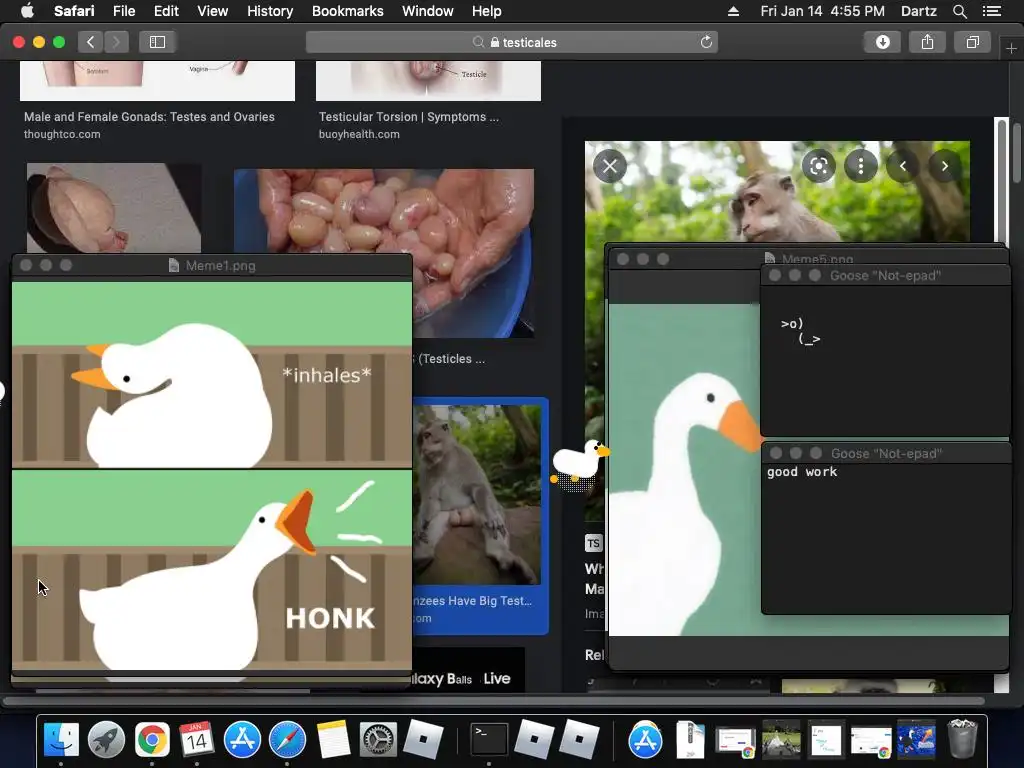Click the Meme1.png window title bar
Viewport: 1024px width, 768px height.
click(x=212, y=265)
